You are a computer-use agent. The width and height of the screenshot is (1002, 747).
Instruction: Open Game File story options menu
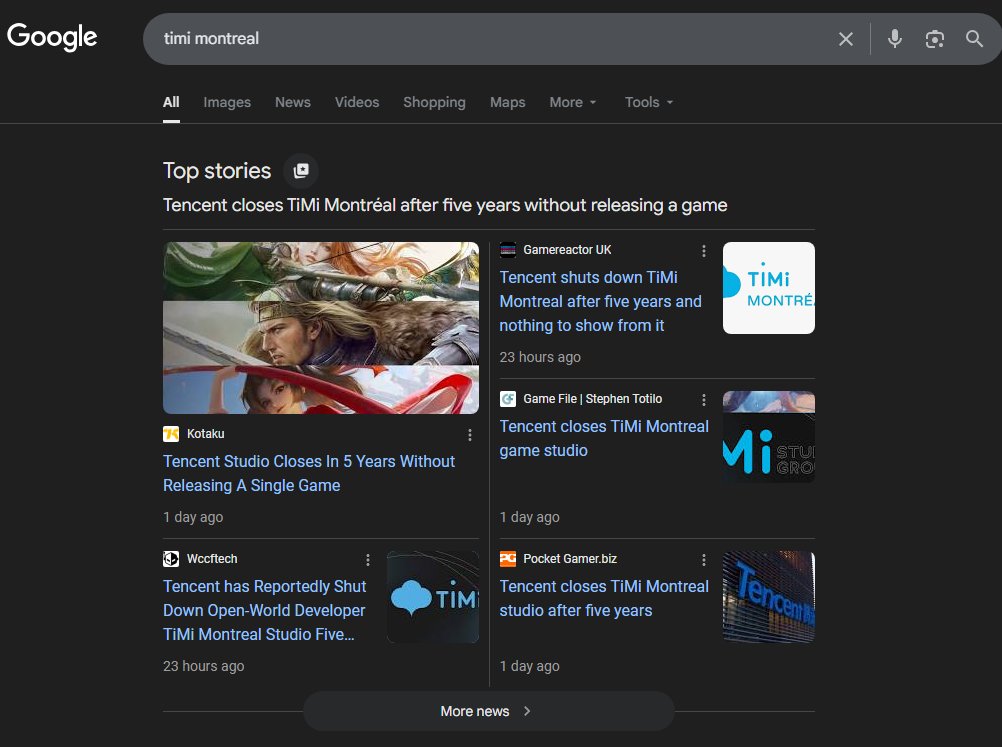tap(704, 400)
